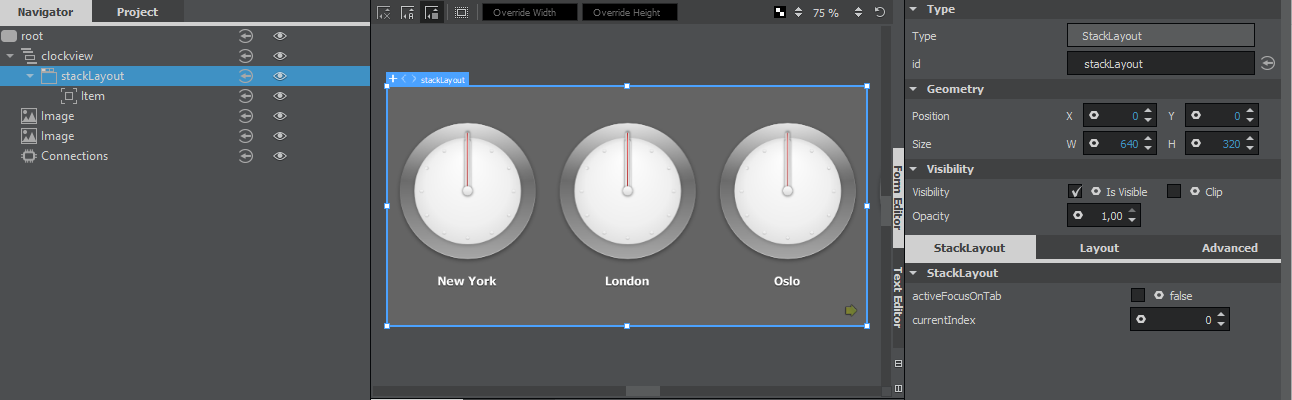The width and height of the screenshot is (1292, 400).
Task: Enable the Clip checkbox
Action: tap(1174, 191)
